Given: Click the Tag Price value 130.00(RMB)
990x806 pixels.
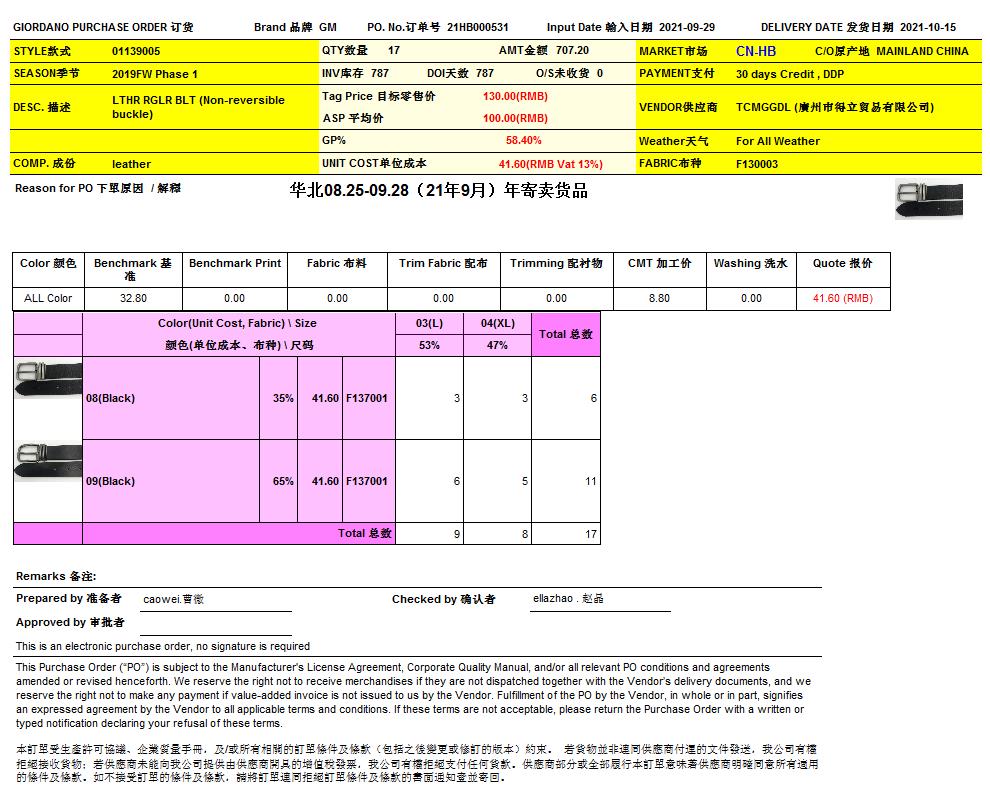Looking at the screenshot, I should tap(514, 96).
